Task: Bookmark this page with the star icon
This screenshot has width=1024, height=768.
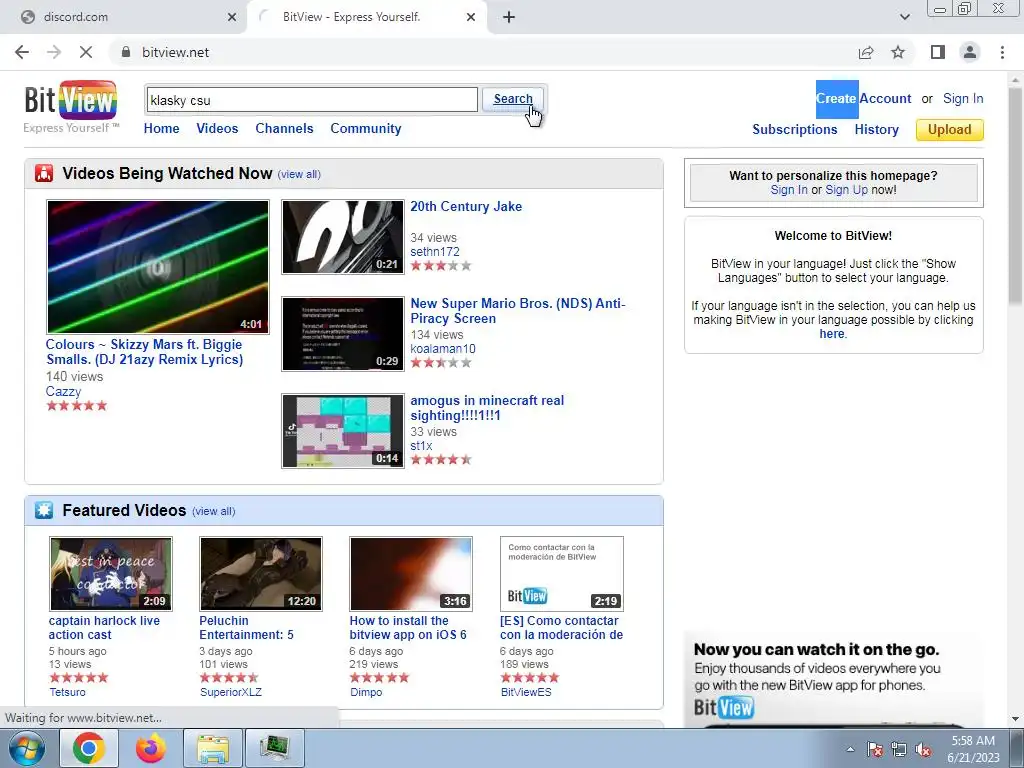Action: [898, 52]
